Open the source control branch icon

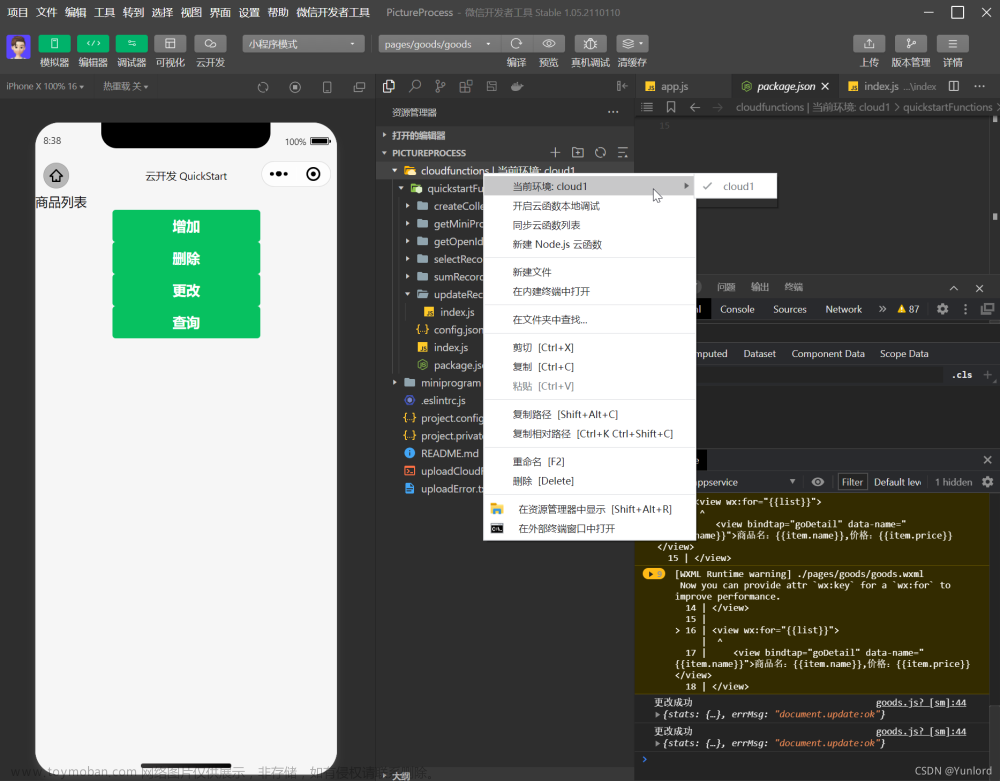[x=440, y=86]
